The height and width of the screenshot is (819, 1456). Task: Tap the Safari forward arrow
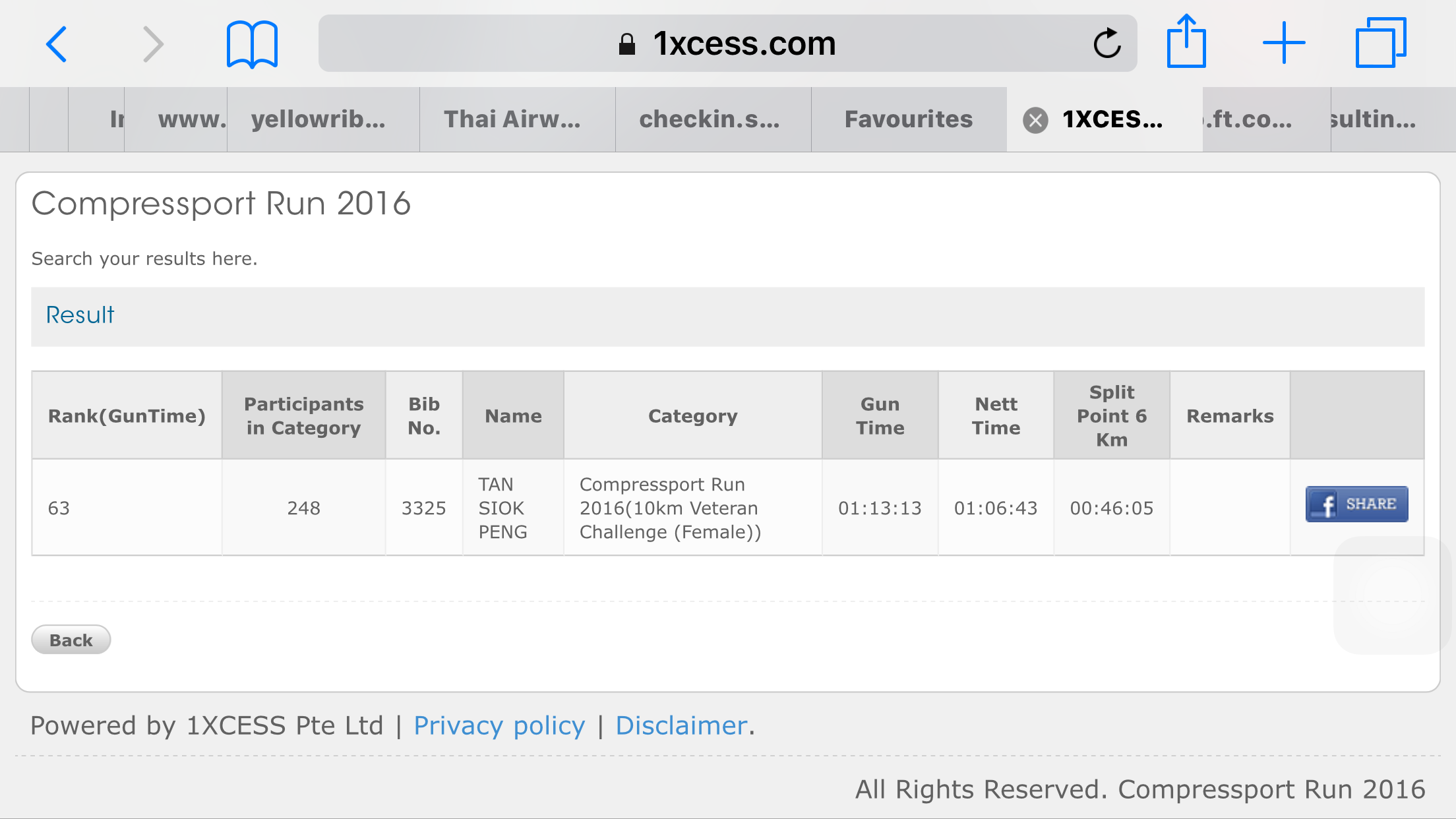(x=153, y=44)
